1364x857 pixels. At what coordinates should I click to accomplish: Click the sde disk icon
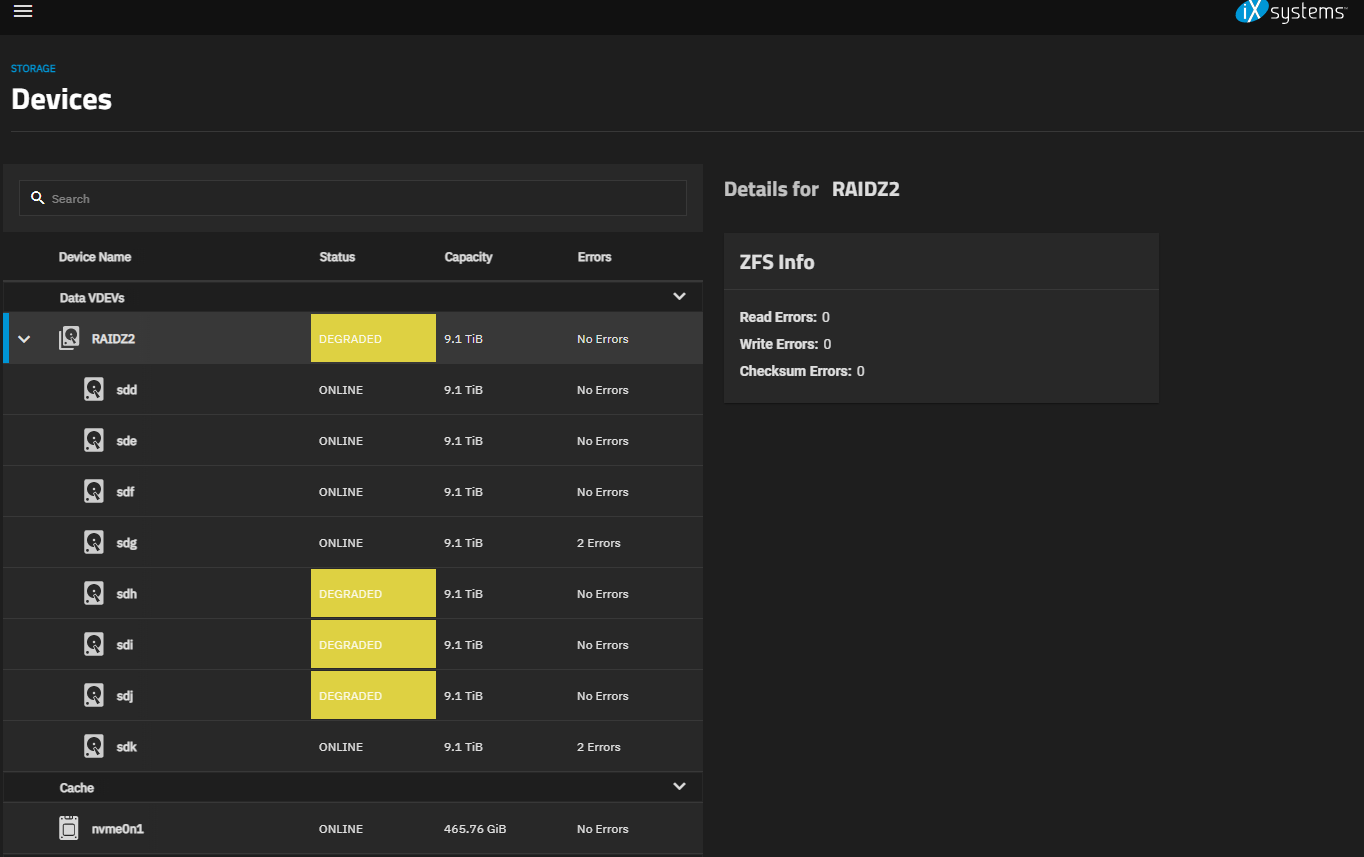(x=94, y=440)
